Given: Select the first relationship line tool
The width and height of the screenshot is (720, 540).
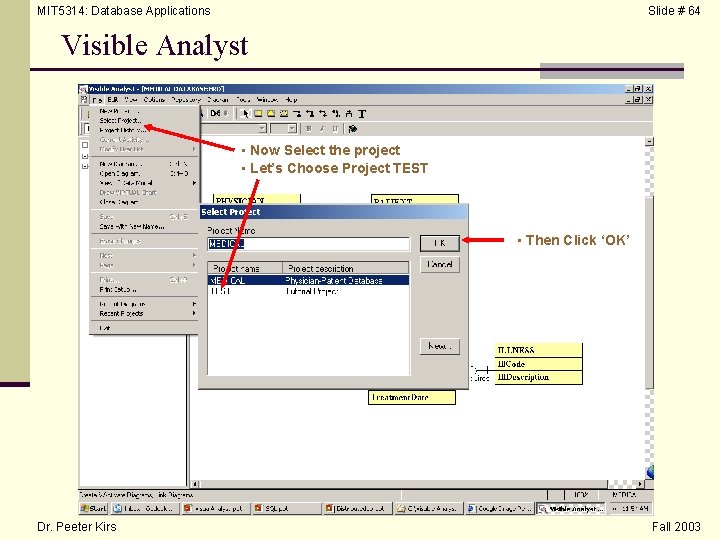Looking at the screenshot, I should [297, 114].
